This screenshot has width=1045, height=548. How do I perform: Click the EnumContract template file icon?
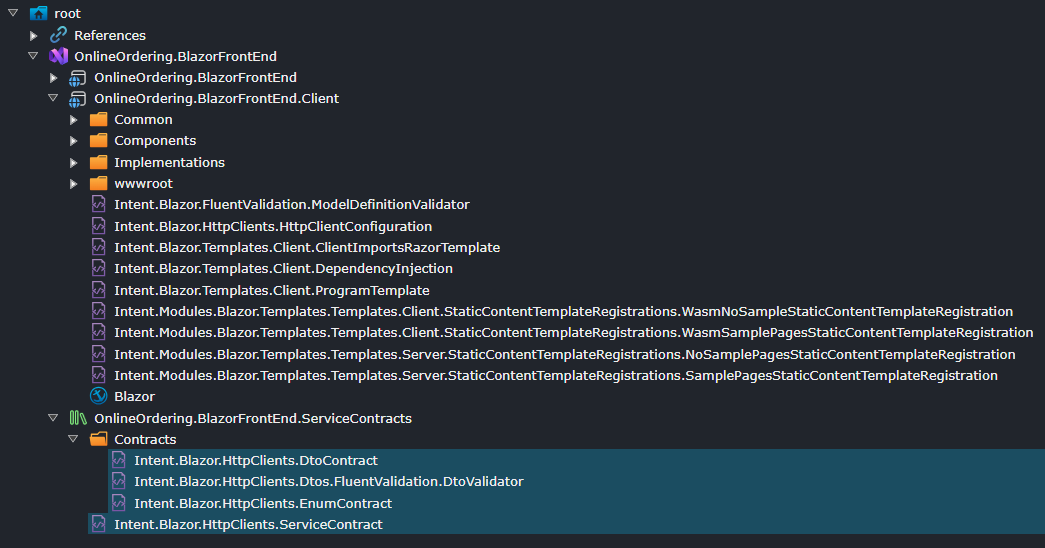[118, 503]
